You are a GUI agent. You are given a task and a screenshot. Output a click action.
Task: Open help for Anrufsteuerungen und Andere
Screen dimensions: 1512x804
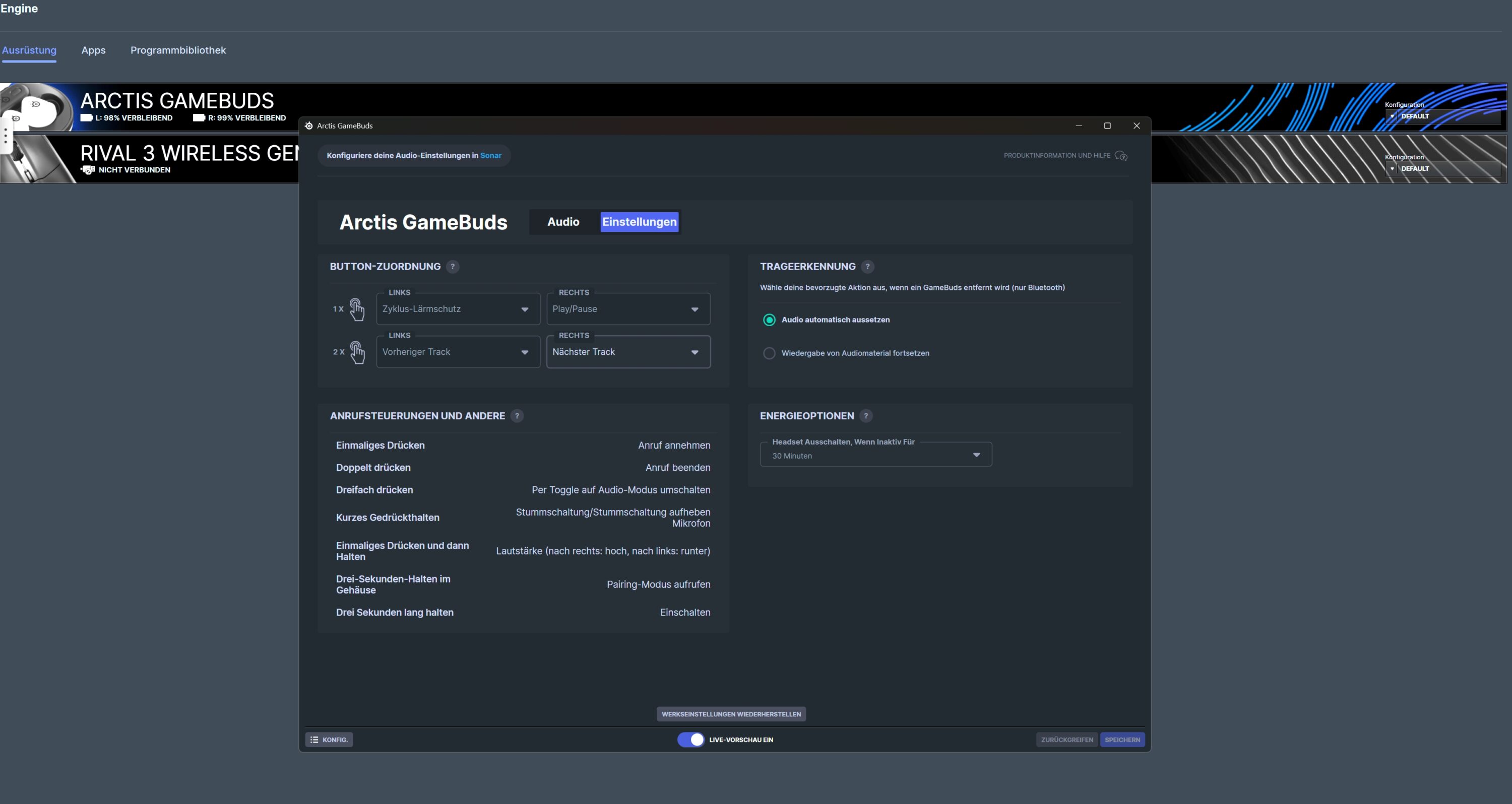click(x=517, y=415)
